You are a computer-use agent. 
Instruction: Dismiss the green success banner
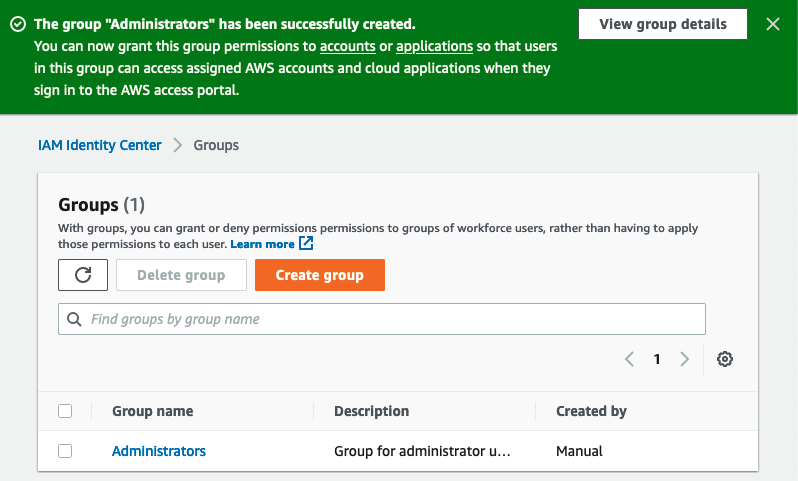pos(773,24)
